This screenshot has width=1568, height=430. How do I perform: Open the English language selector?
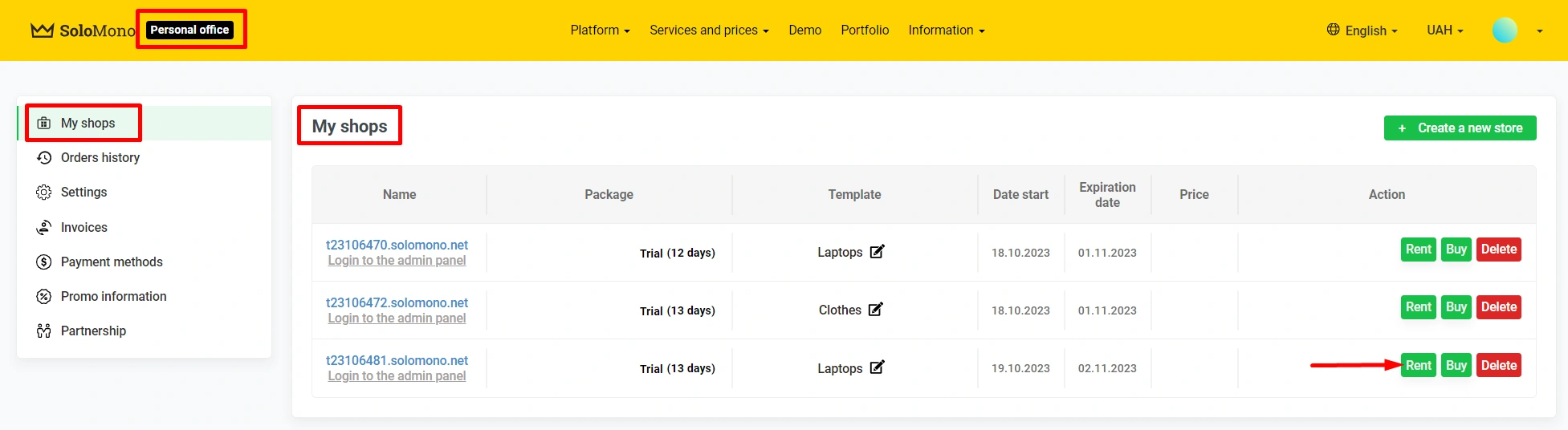[x=1362, y=30]
